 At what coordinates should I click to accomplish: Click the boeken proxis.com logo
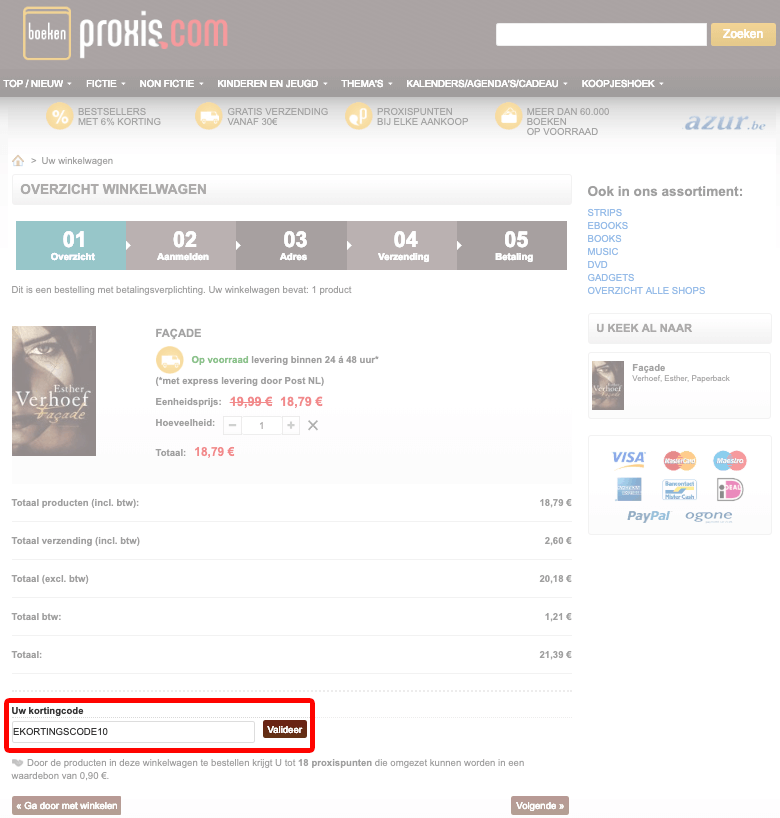tap(125, 33)
